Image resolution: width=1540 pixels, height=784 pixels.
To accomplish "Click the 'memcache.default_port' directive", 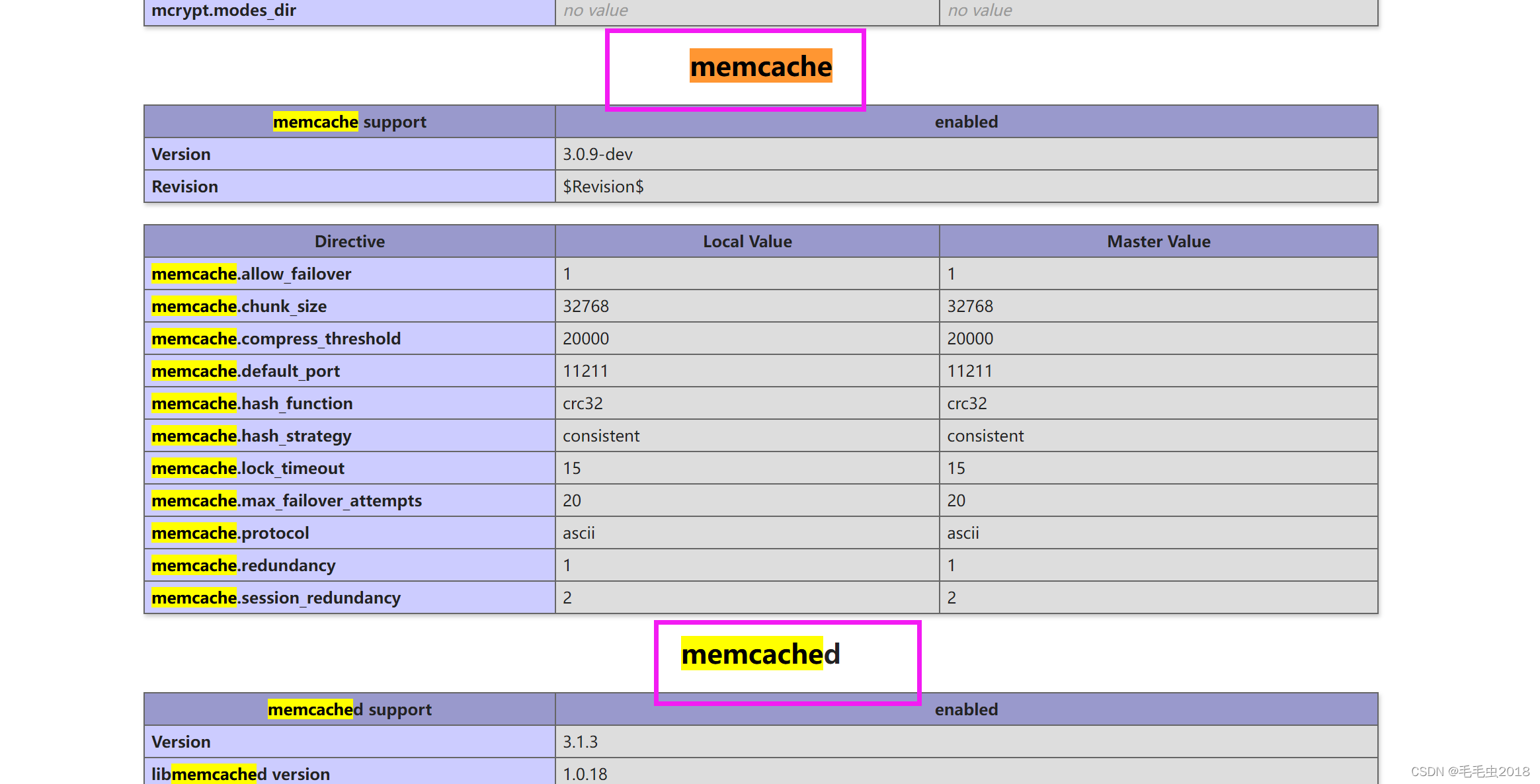I will pyautogui.click(x=245, y=371).
